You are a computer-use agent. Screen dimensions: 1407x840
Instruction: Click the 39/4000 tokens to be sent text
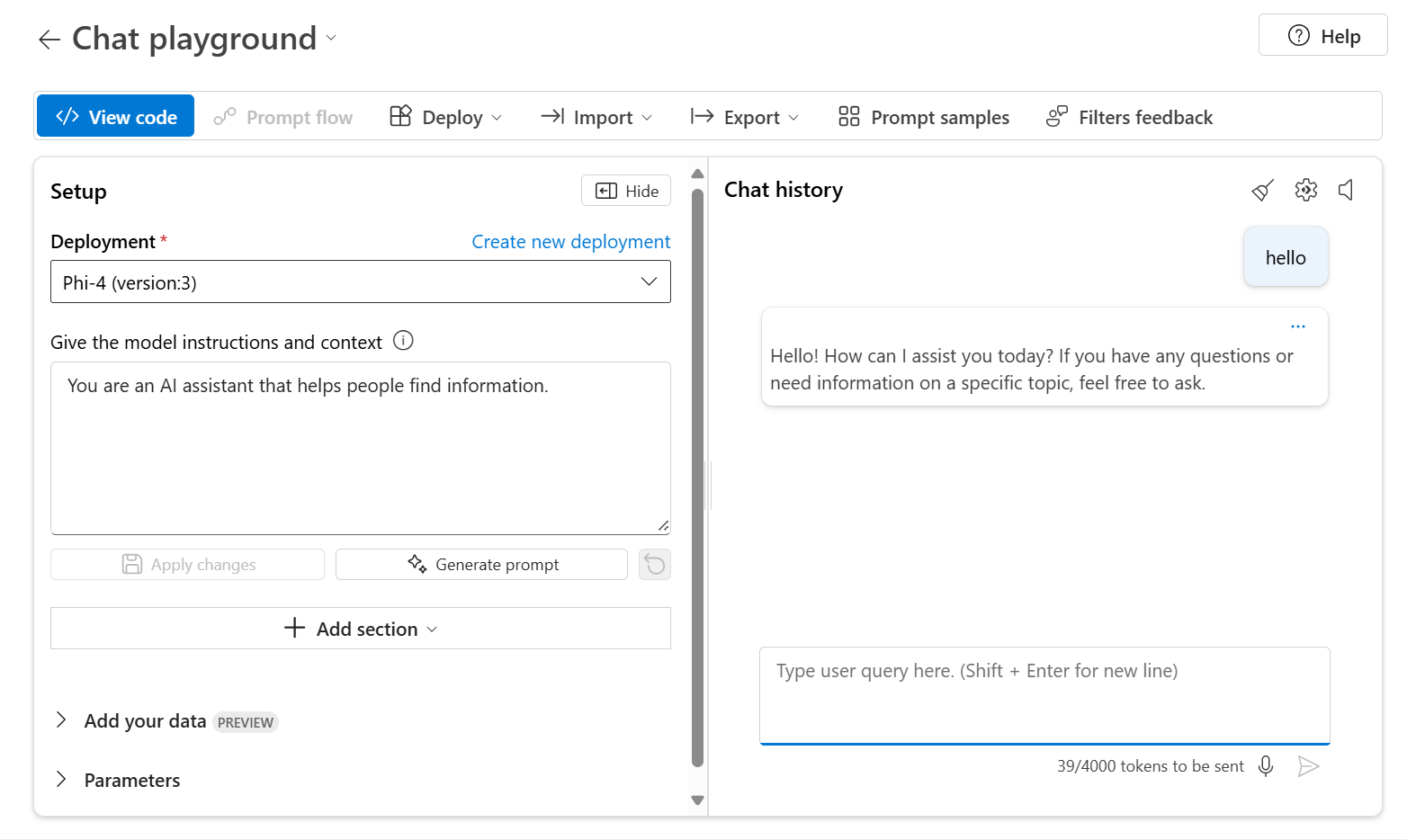1150,765
